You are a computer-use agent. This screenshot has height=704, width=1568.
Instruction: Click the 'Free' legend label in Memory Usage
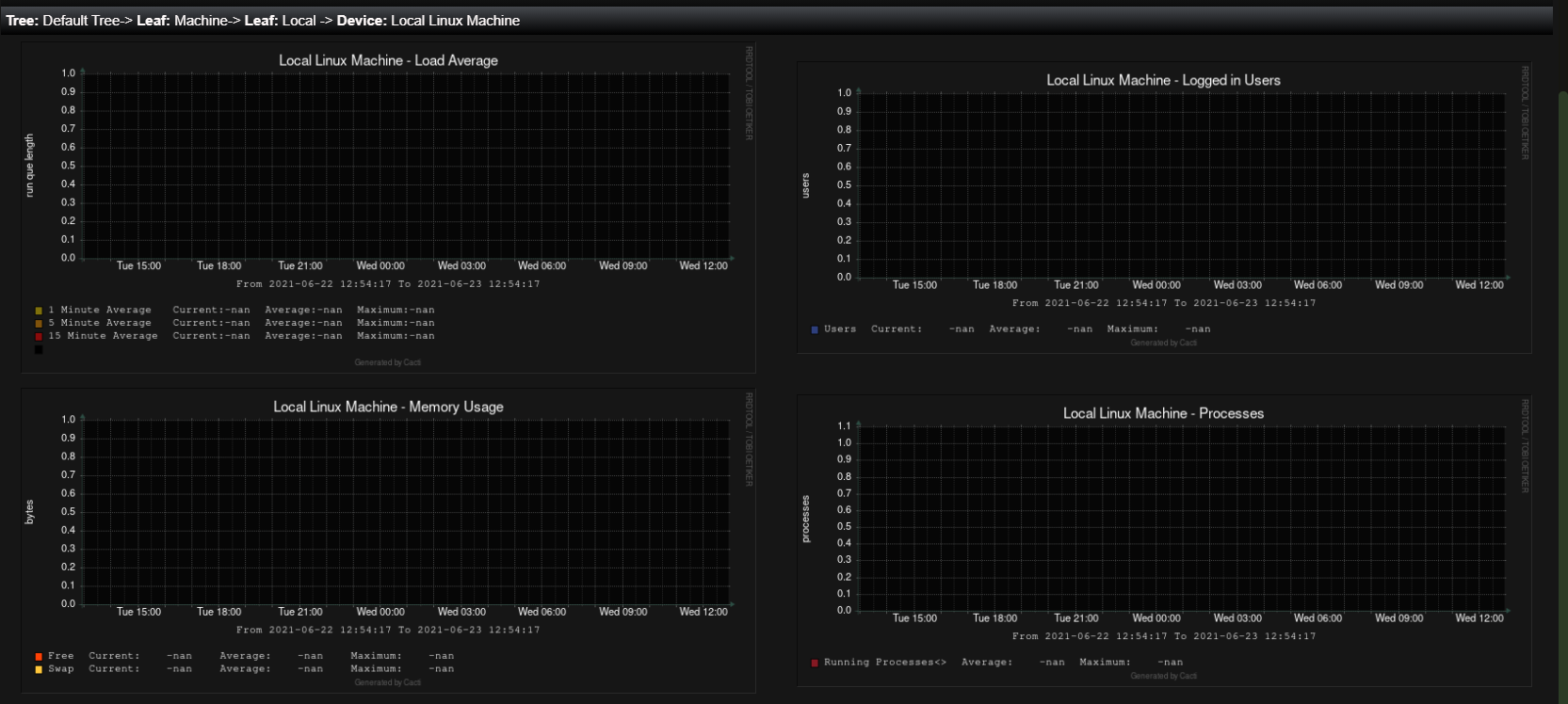click(x=61, y=656)
